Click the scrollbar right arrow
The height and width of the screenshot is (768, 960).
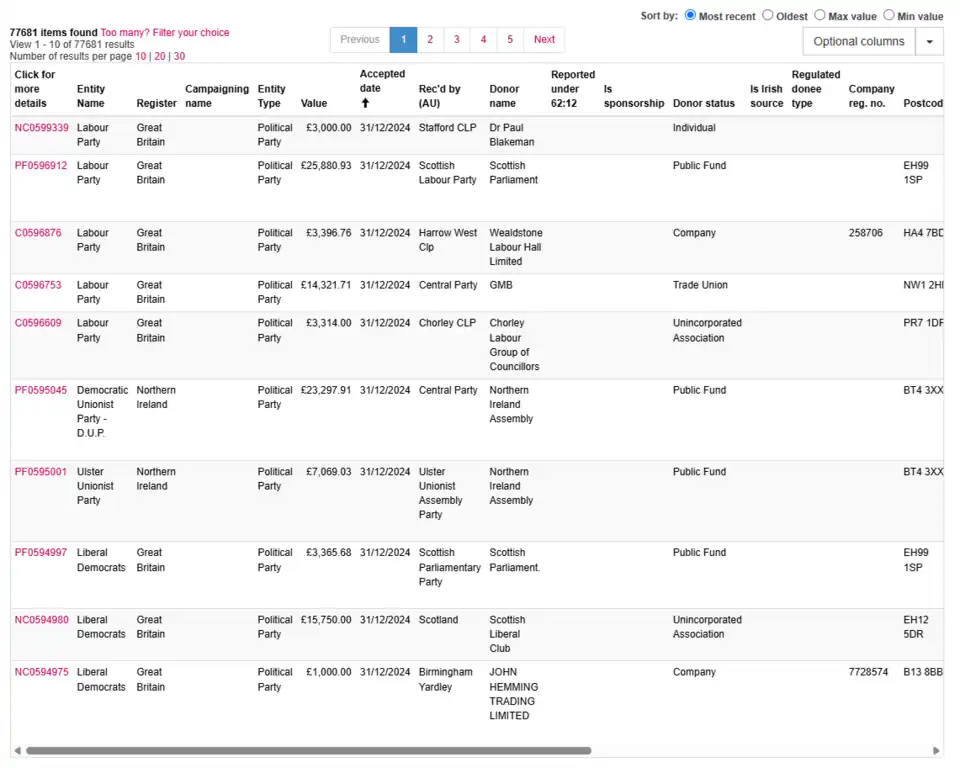(936, 750)
